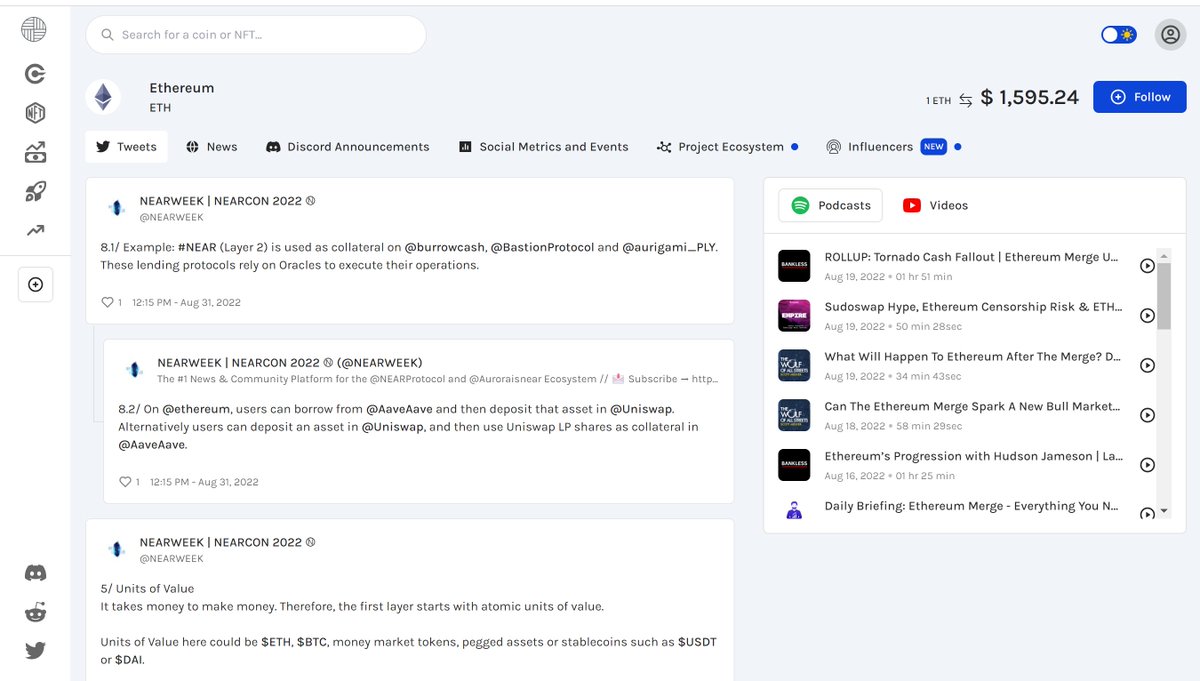This screenshot has height=681, width=1200.
Task: Open the Empire thumbnail of Sudoswap episode
Action: click(x=794, y=316)
